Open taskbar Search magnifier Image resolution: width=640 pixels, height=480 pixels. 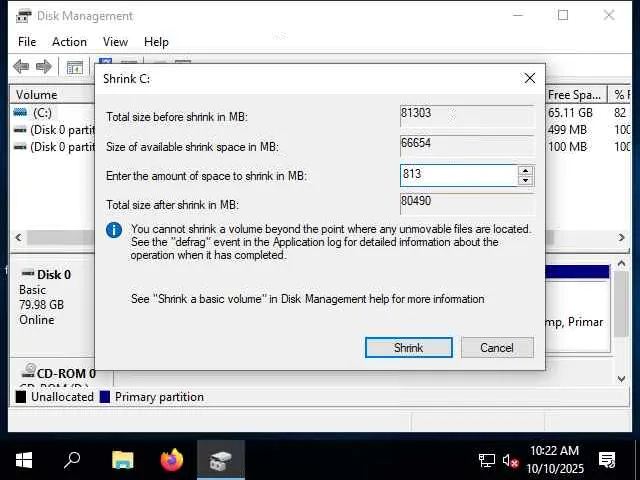click(72, 460)
